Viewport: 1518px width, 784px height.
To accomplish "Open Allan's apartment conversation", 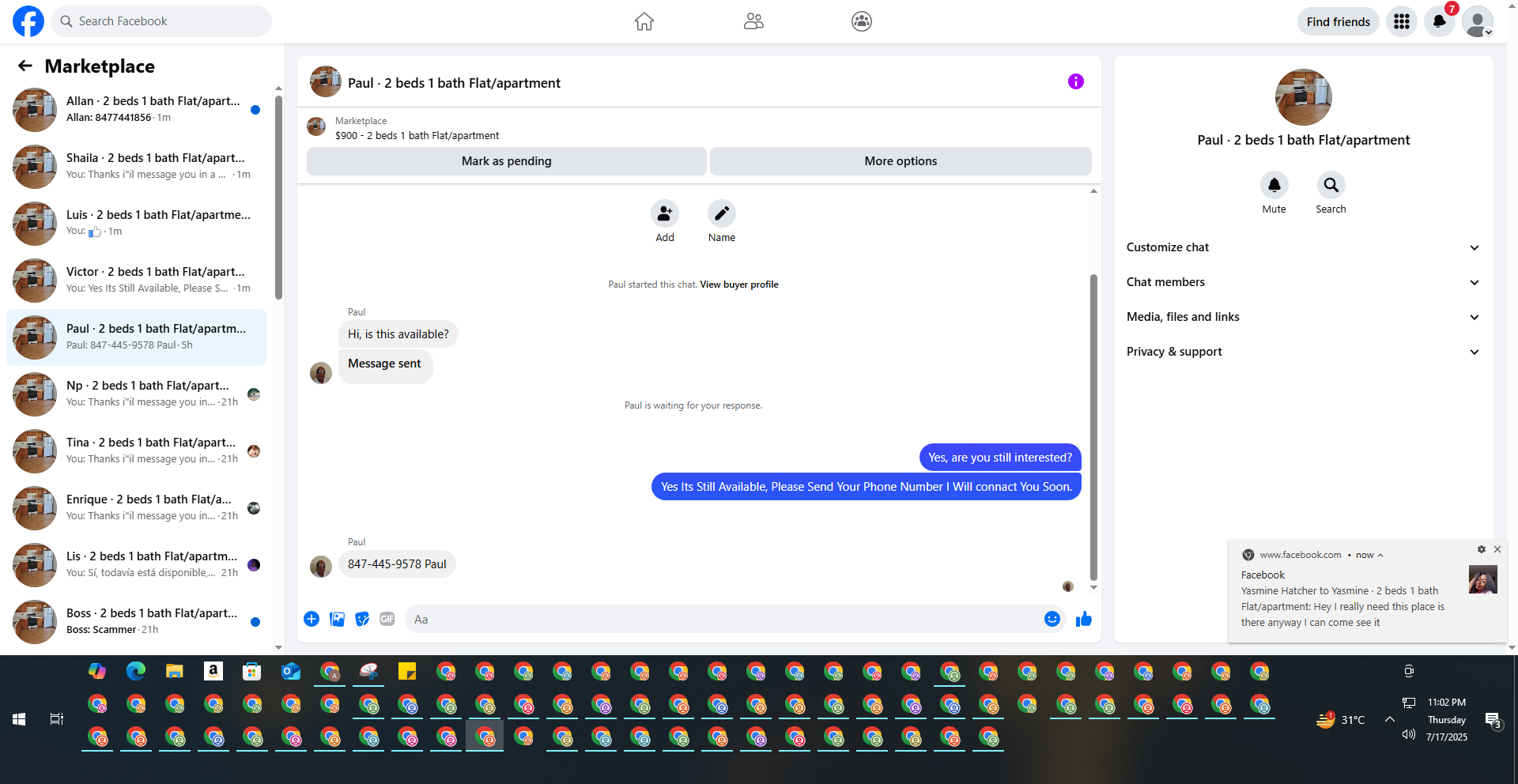I will pos(136,110).
